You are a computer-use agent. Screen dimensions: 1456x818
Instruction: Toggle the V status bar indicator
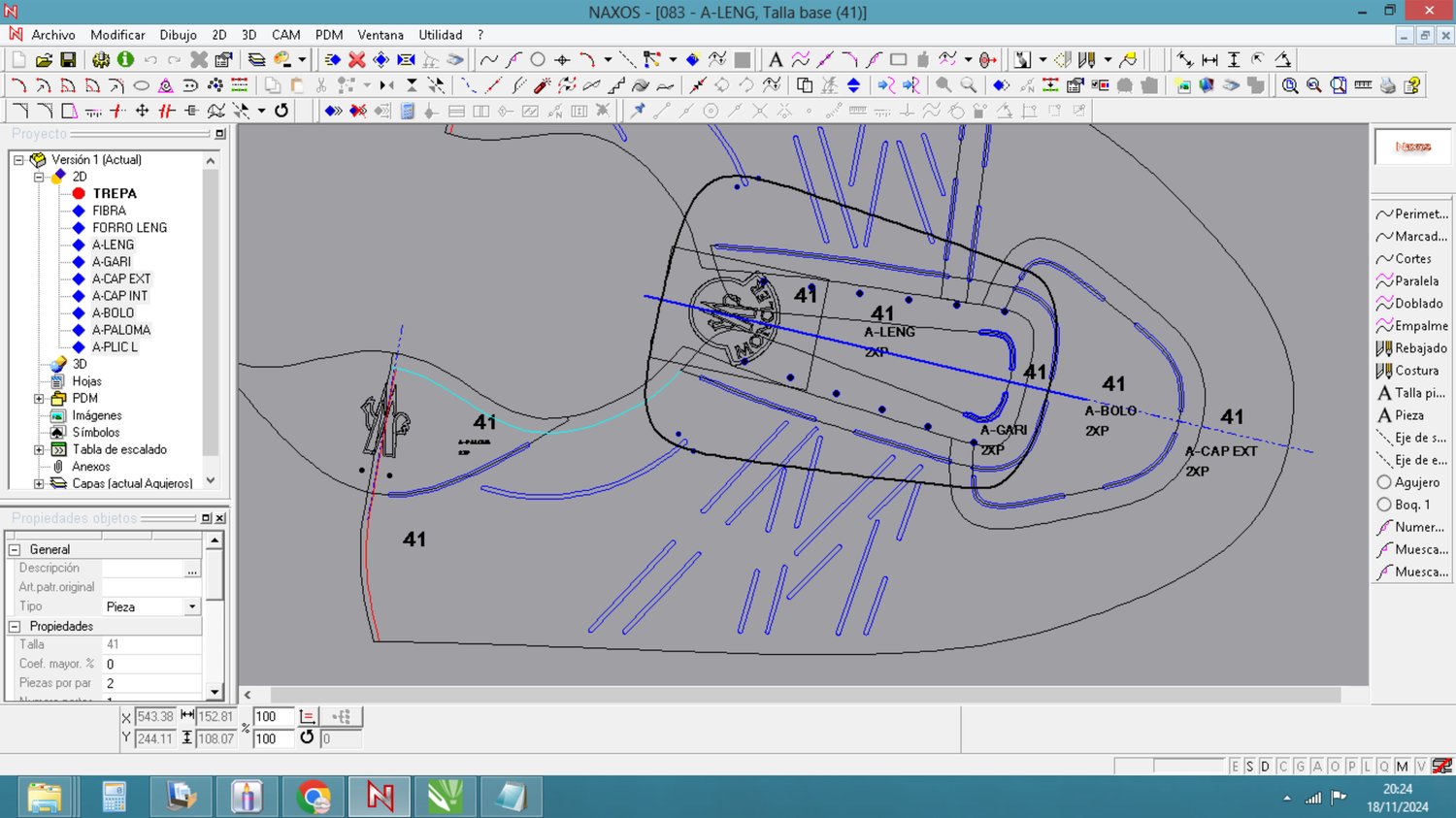[x=1420, y=767]
